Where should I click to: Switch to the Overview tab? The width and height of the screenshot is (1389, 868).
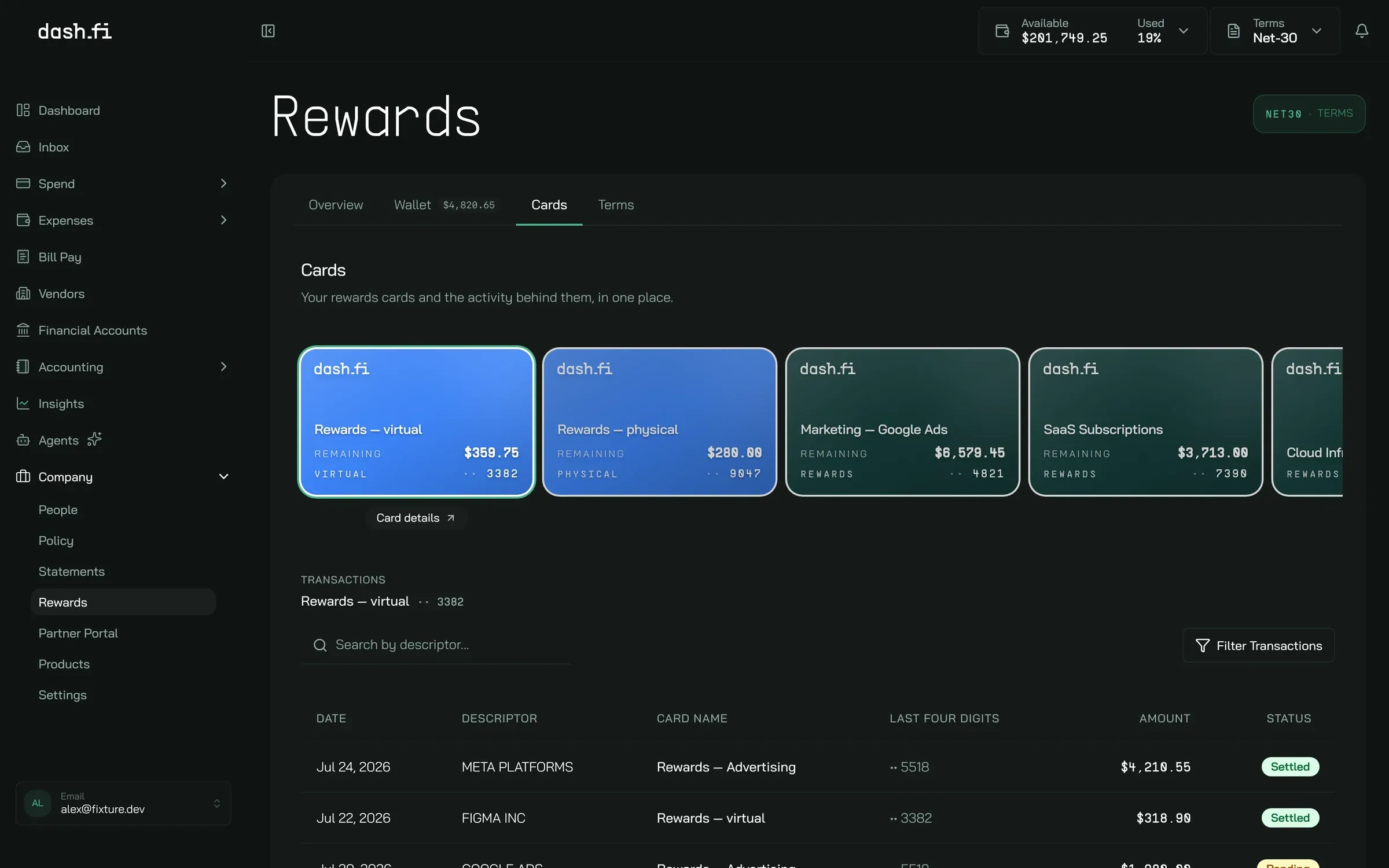[336, 205]
